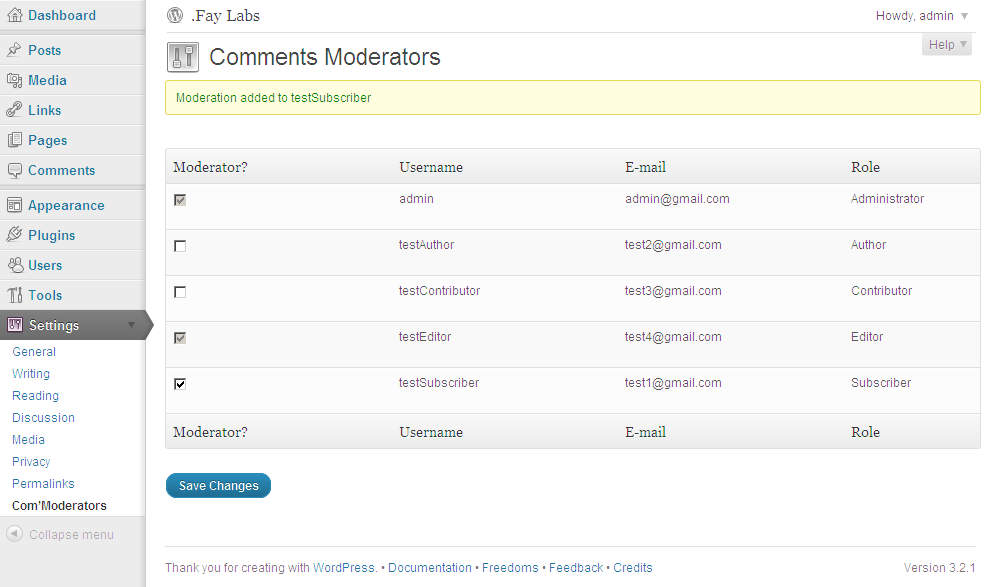
Task: Collapse the Settings menu arrow
Action: coord(131,325)
